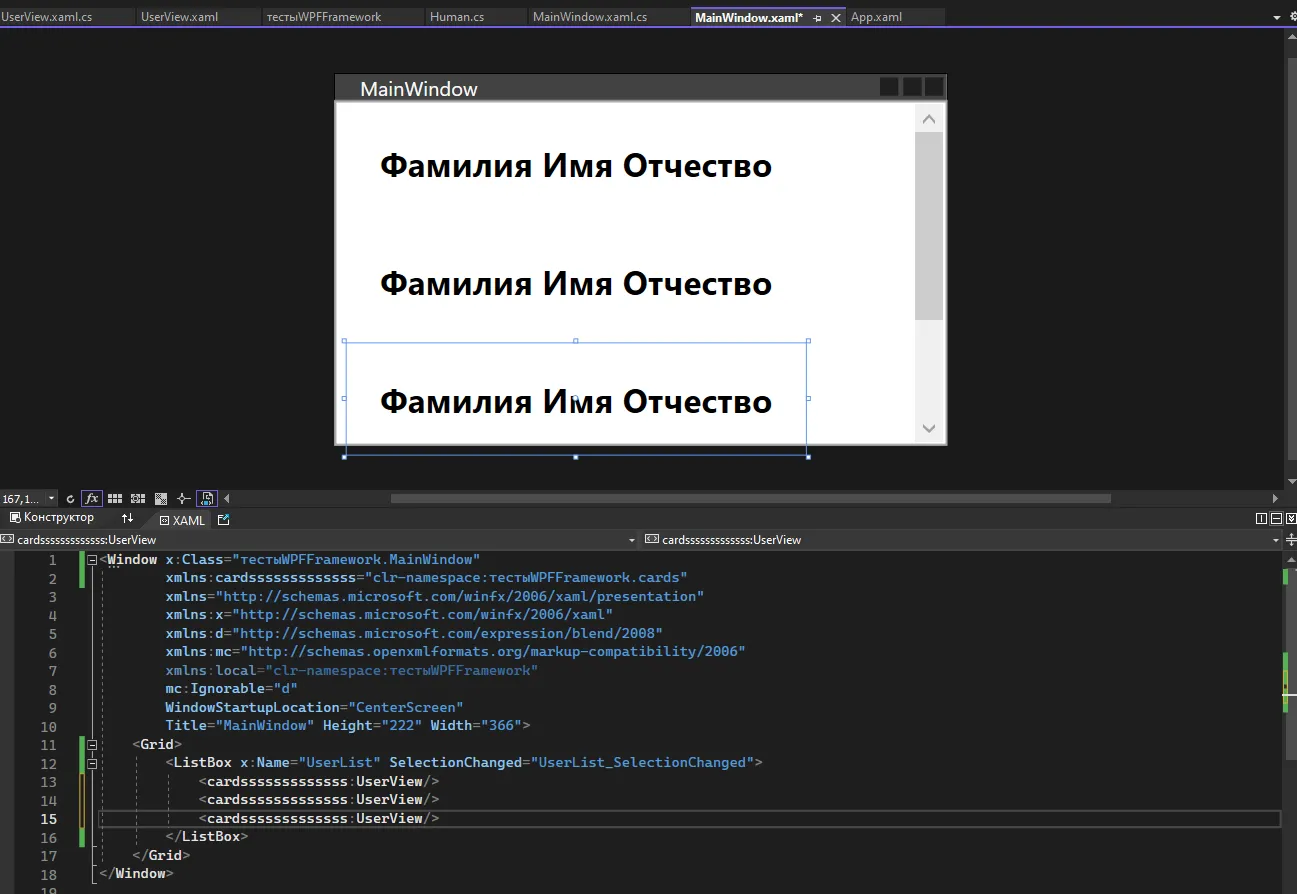Screen dimensions: 1297x894
Task: Click x:Class attribute on line 1
Action: [323, 559]
